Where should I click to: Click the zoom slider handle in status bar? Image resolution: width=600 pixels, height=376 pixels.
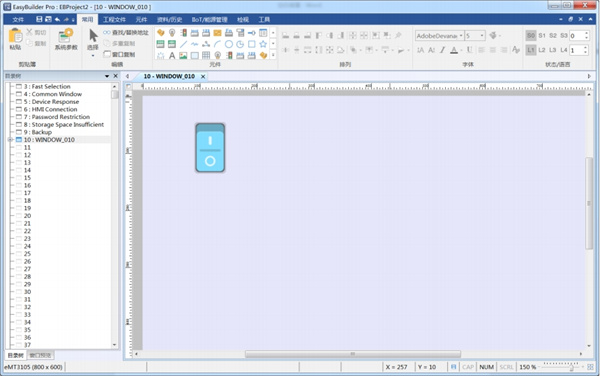point(571,367)
